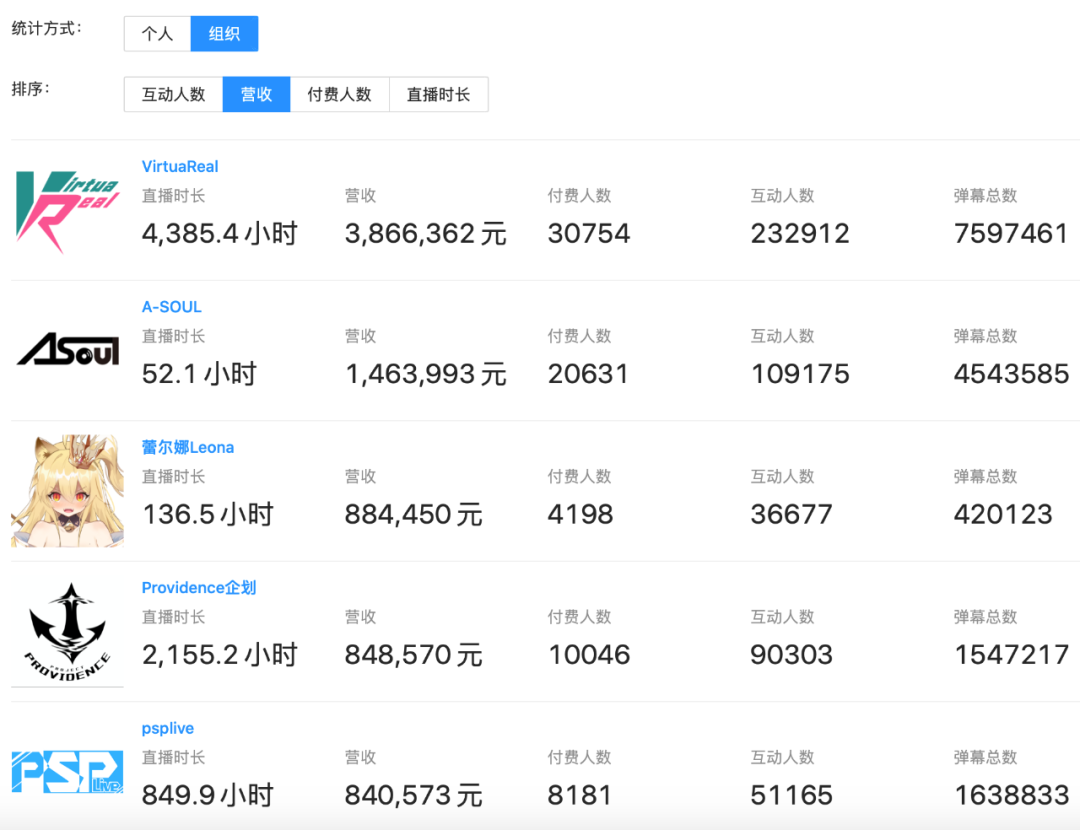Sort by 营收
Screen dimensions: 1080x830
coord(256,94)
